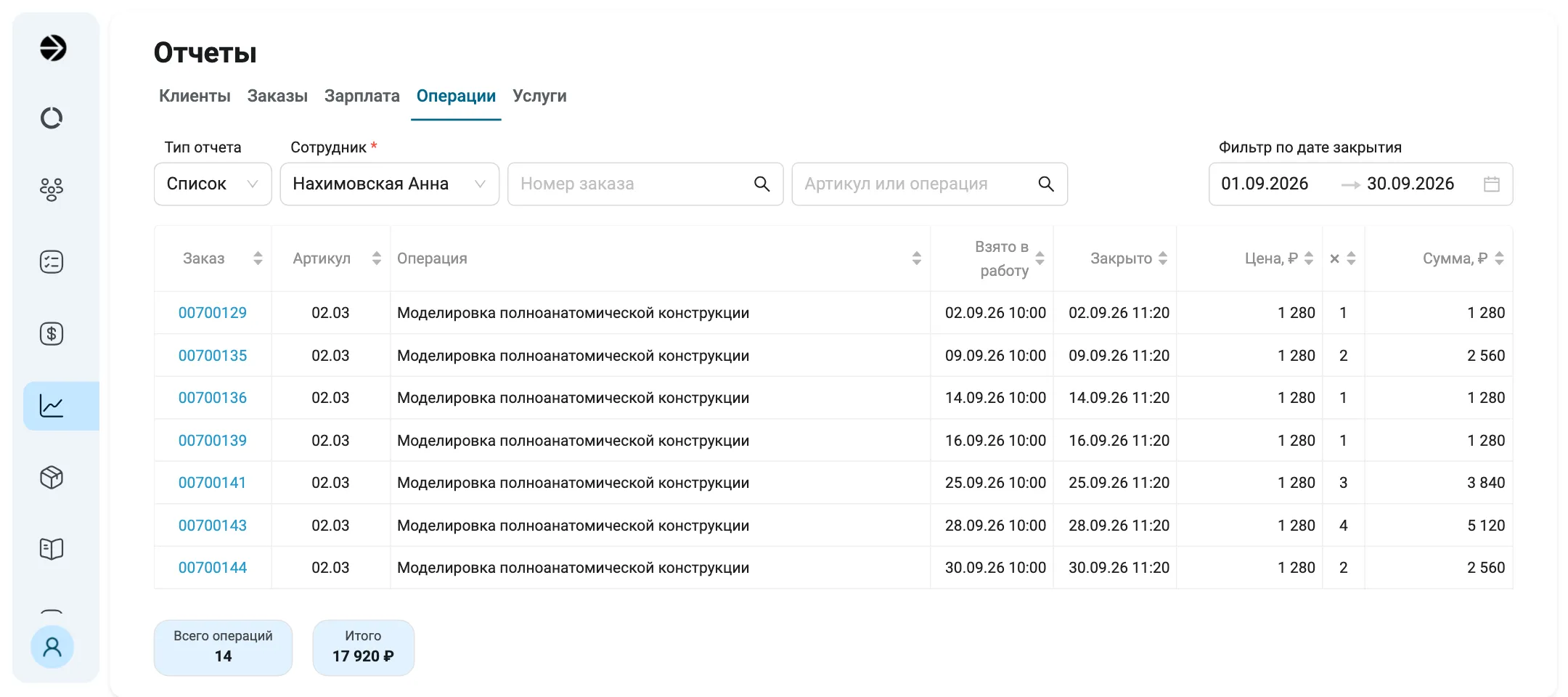Click search icon in article or operation field
Viewport: 1568px width, 697px height.
(x=1046, y=184)
